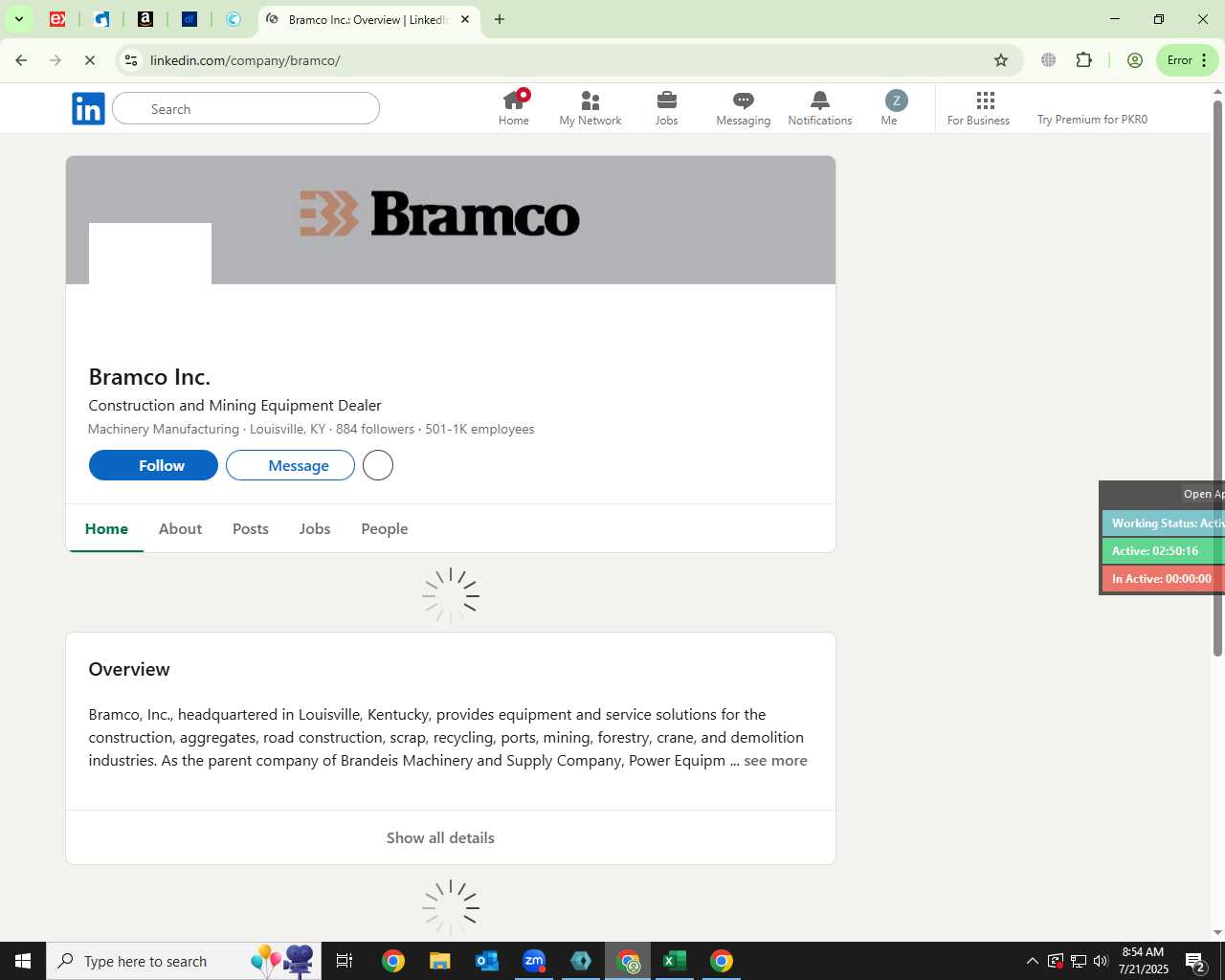
Task: Open Zoom from taskbar
Action: pos(534,961)
